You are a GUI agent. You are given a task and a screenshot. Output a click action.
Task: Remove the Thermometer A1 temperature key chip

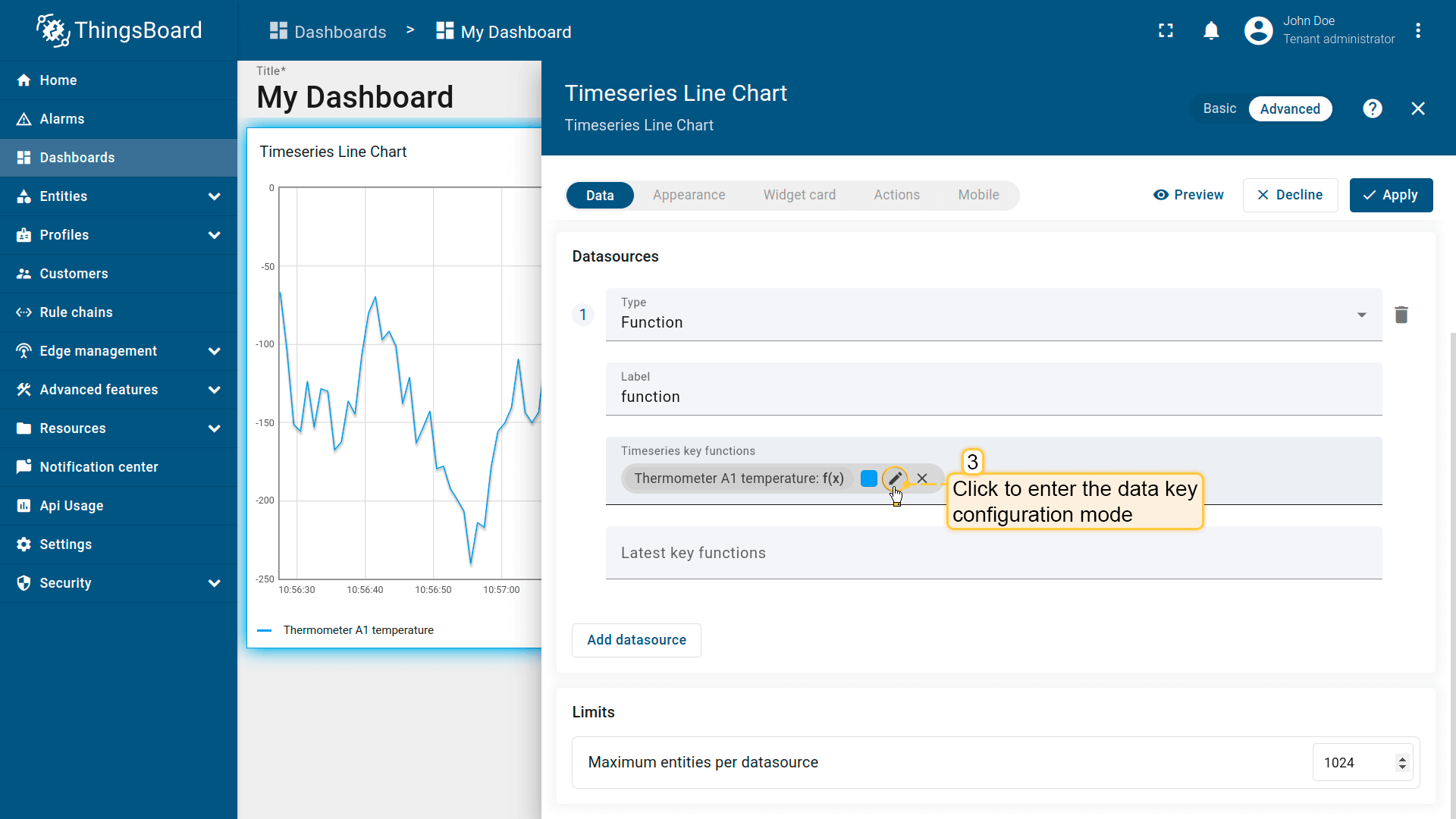tap(922, 479)
